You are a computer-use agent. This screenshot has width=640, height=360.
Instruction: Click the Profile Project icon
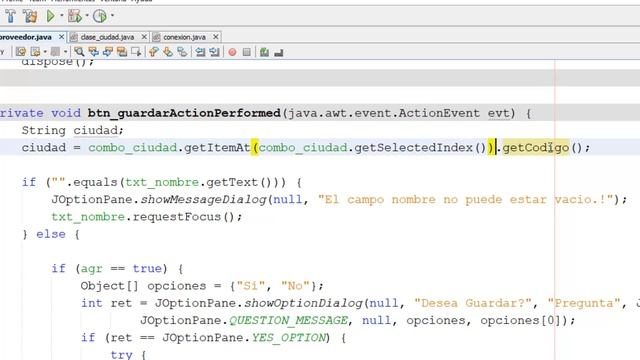(100, 16)
